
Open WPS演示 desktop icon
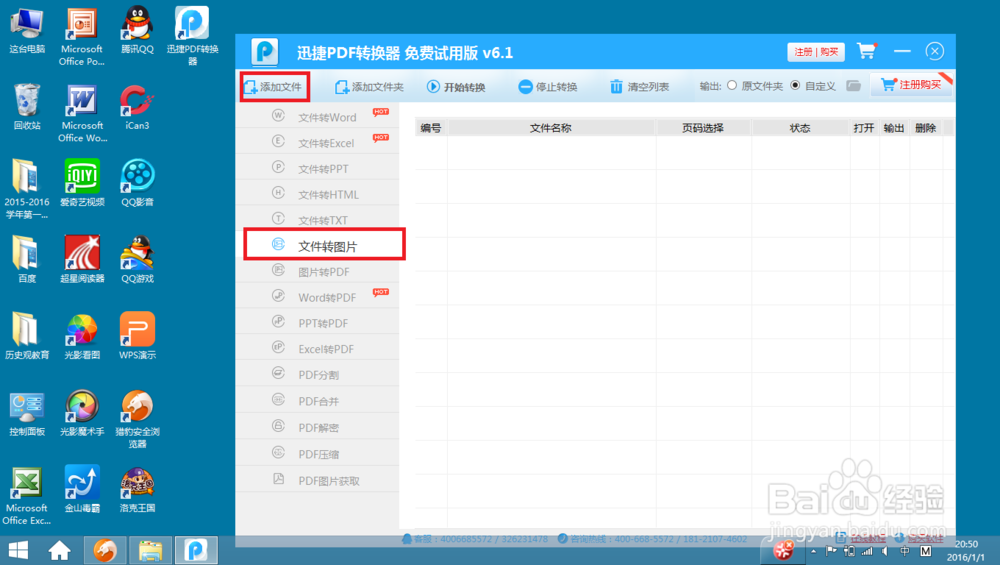point(137,336)
